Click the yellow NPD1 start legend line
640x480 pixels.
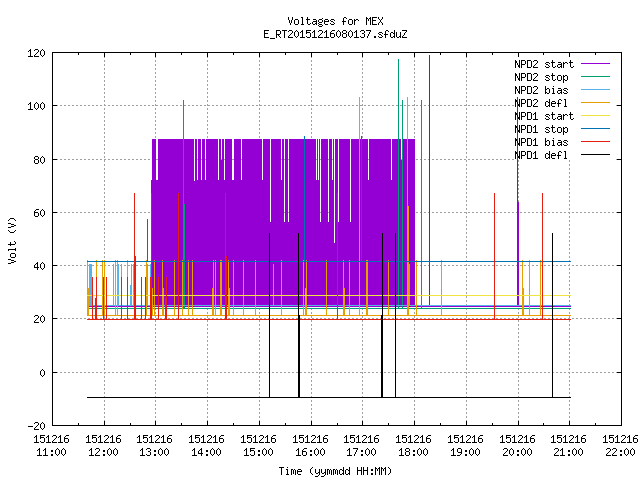click(x=596, y=116)
